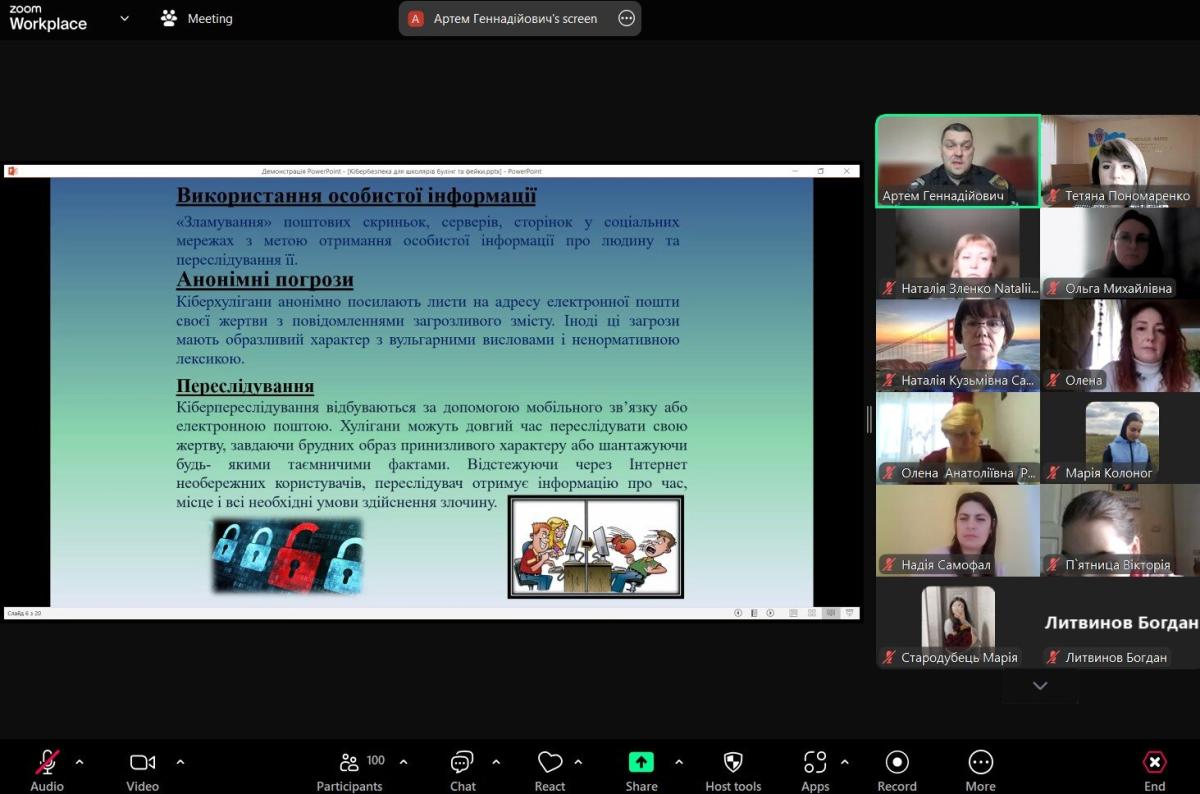
Task: Open the Chat panel
Action: tap(462, 768)
